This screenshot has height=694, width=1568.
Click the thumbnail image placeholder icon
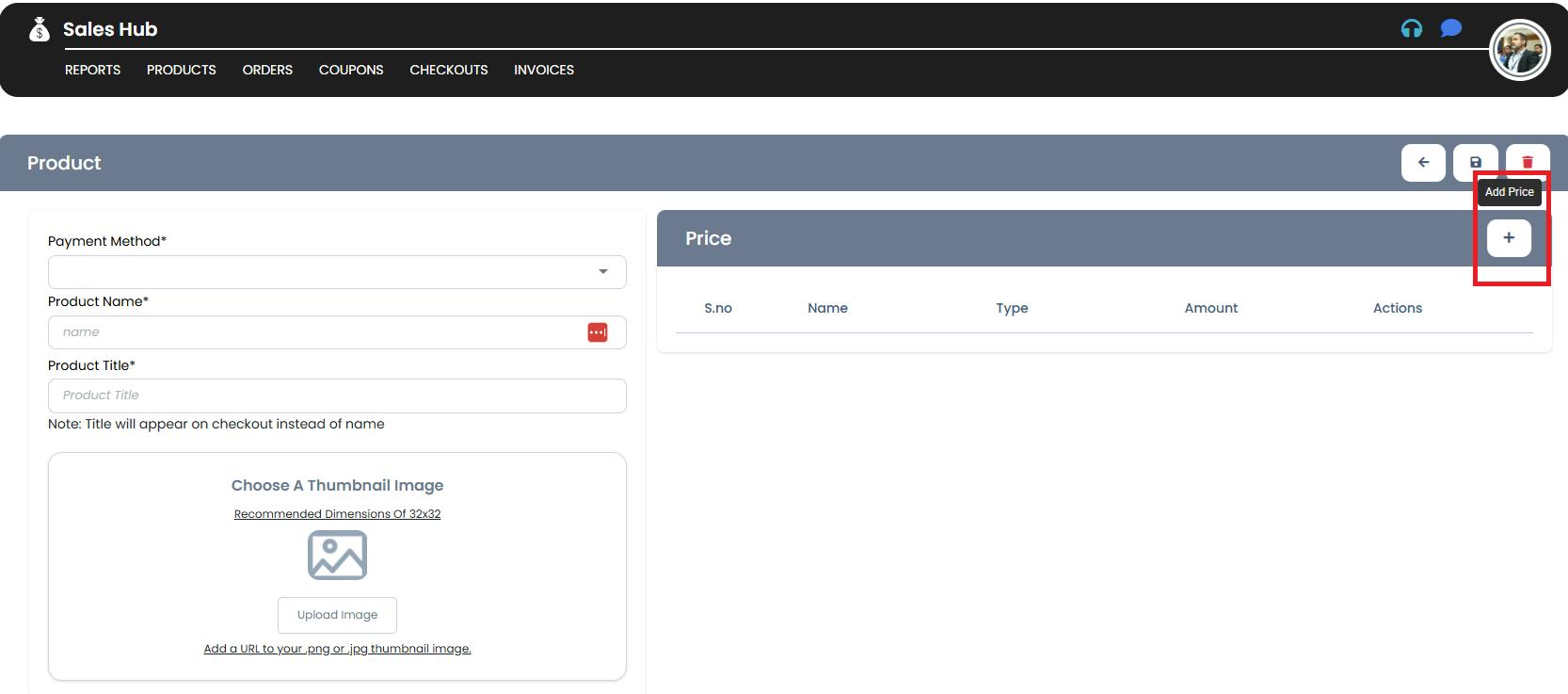coord(337,556)
